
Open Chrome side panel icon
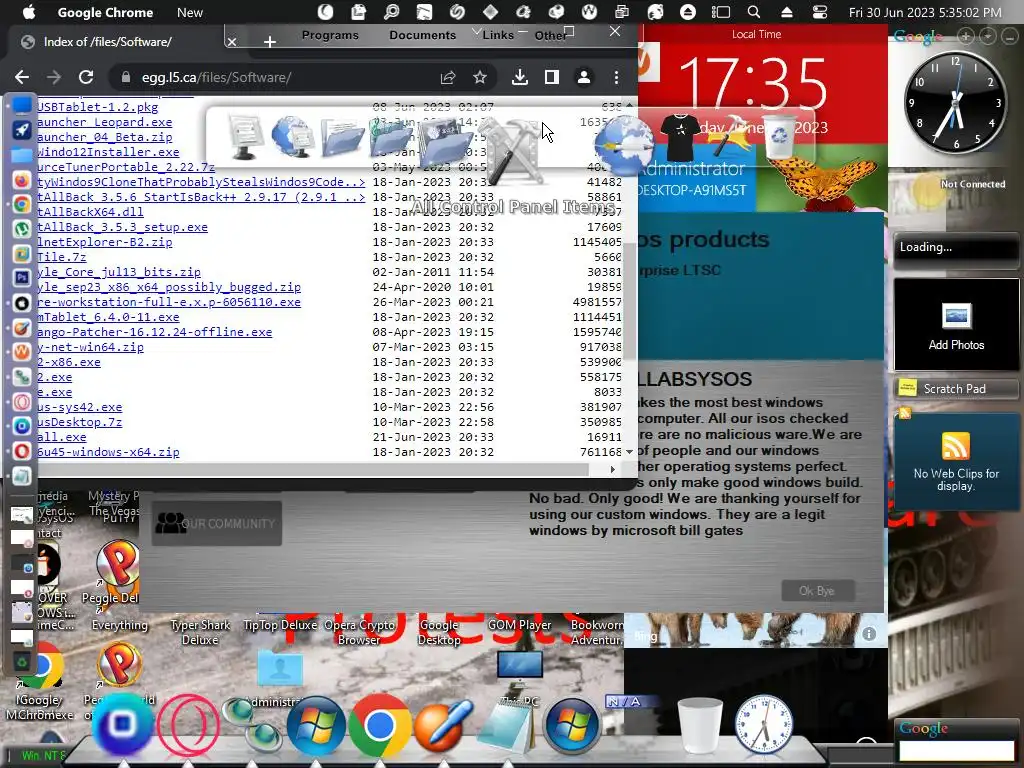click(x=552, y=77)
